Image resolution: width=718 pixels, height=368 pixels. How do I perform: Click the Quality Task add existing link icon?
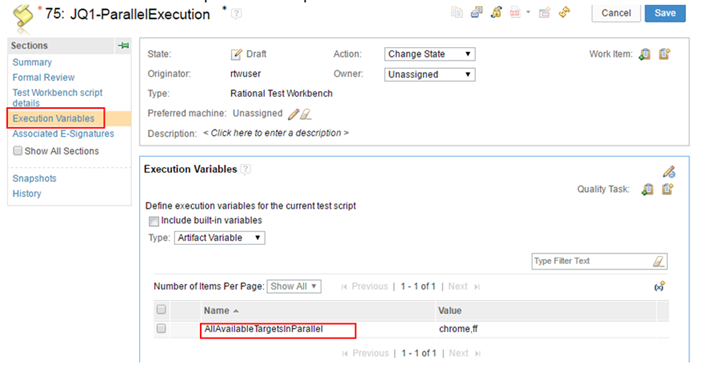click(647, 189)
